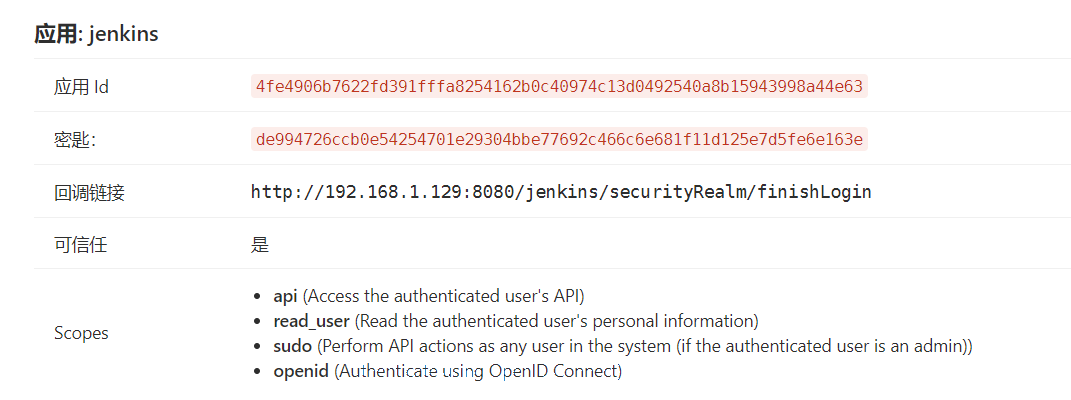
Task: Click the 应用: jenkins heading
Action: point(96,34)
